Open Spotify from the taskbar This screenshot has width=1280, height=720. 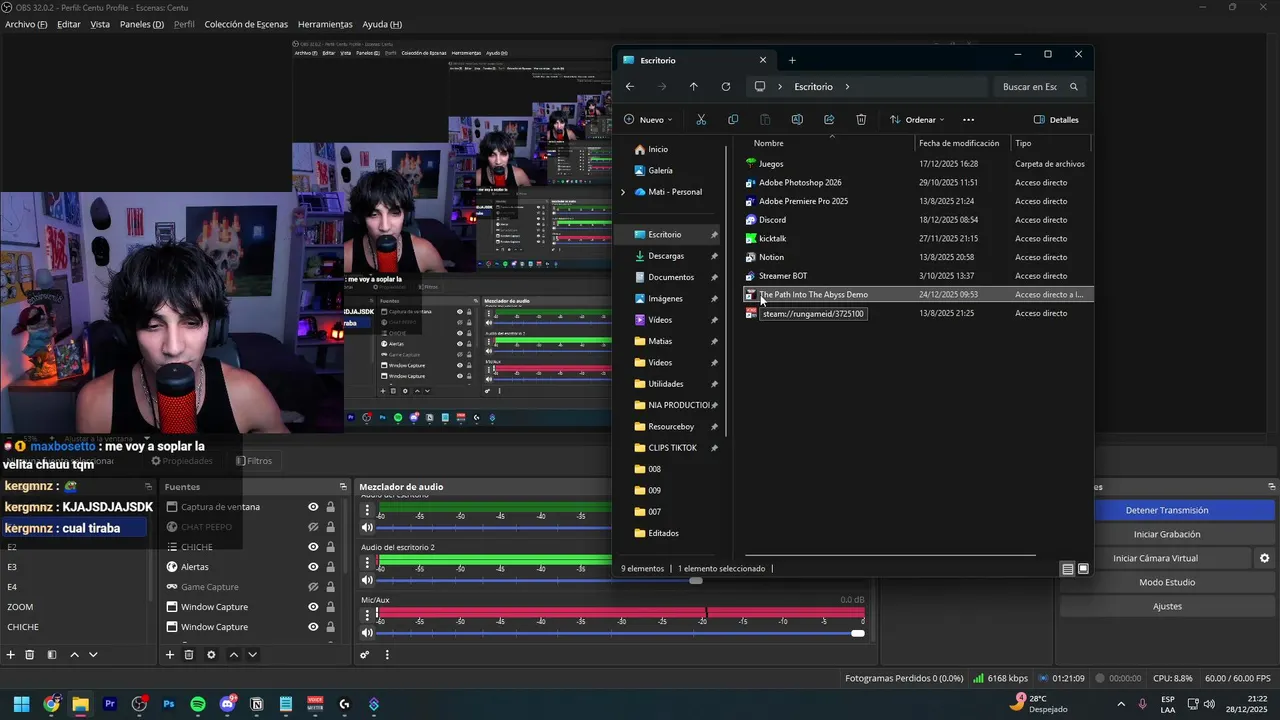(x=198, y=704)
